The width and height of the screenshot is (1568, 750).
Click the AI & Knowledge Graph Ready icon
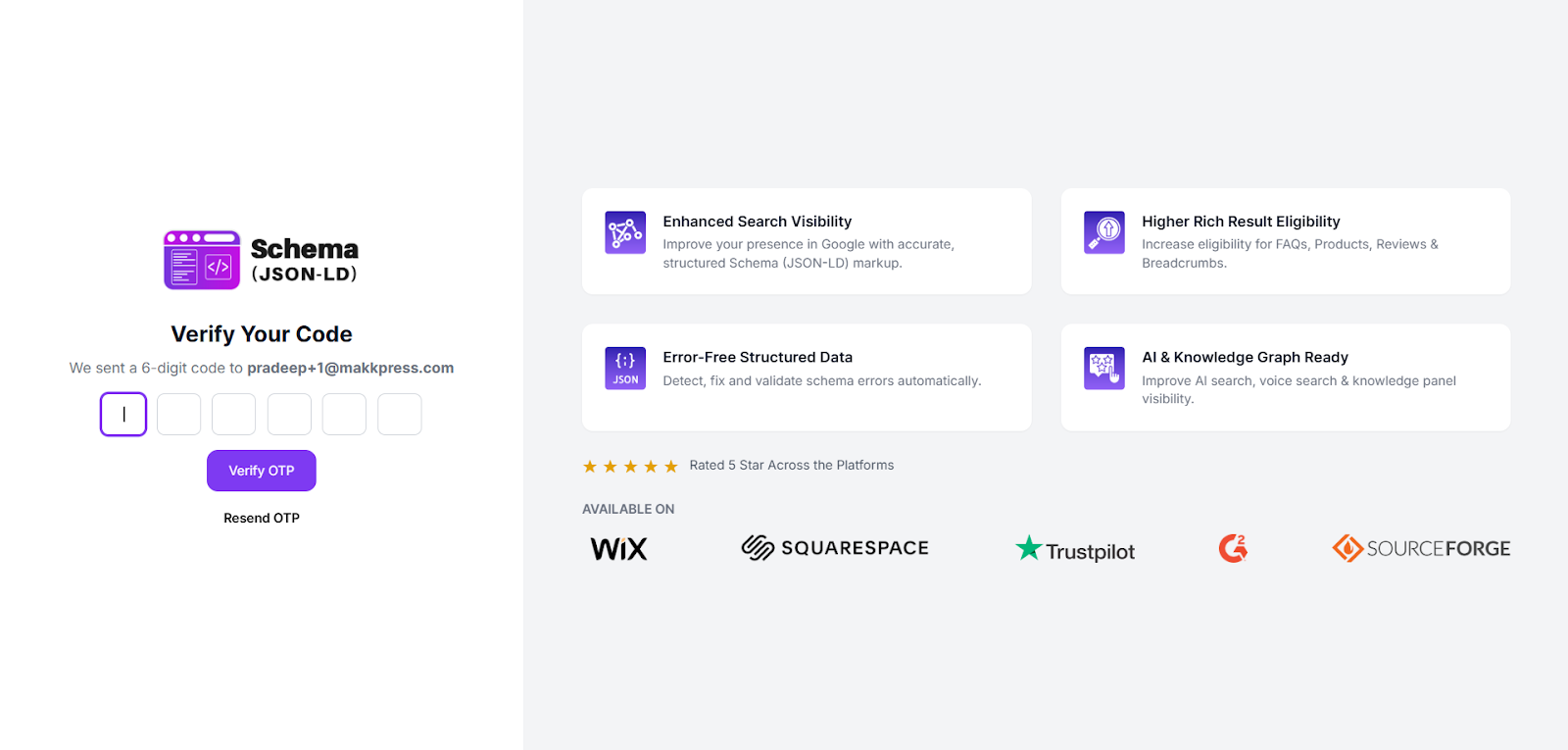click(x=1103, y=369)
